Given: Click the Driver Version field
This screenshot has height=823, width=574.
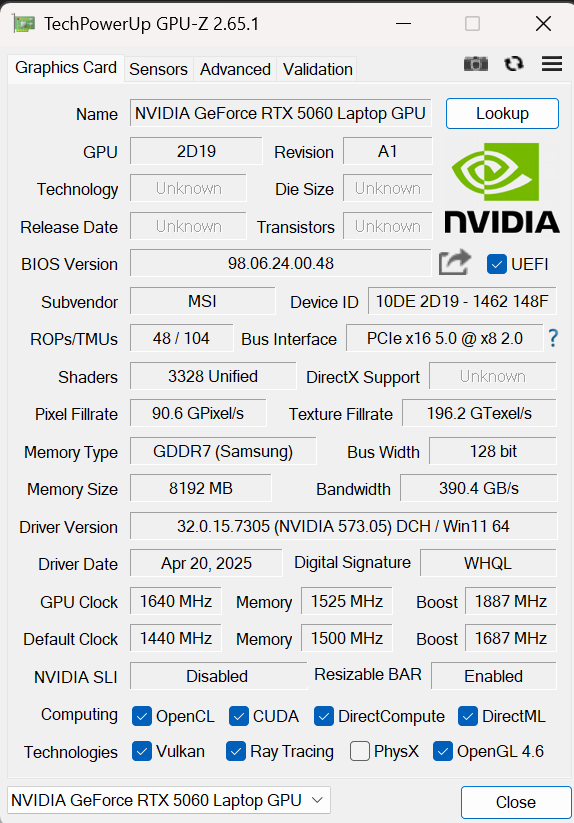Looking at the screenshot, I should tap(343, 526).
